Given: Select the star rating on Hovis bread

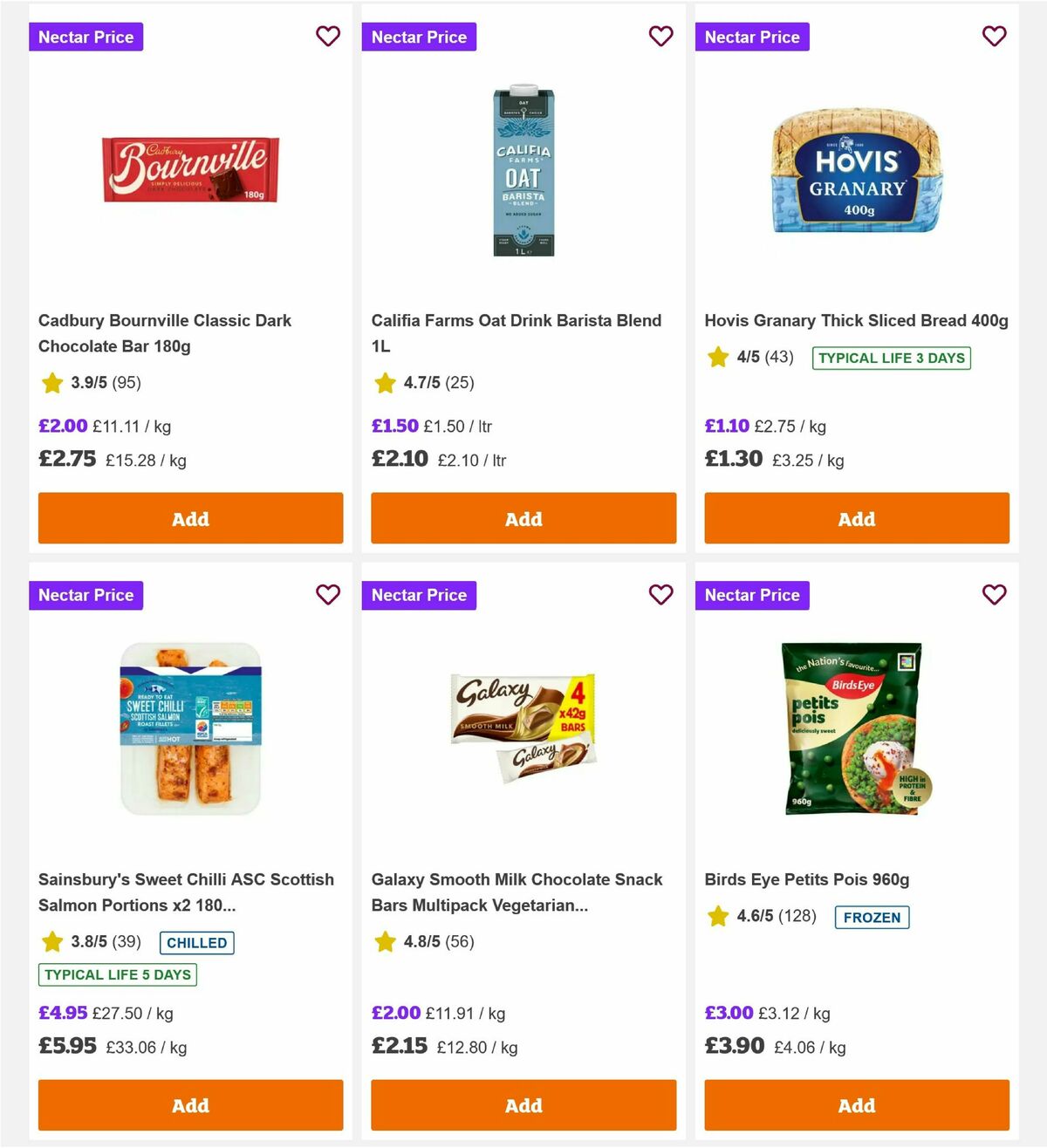Looking at the screenshot, I should pos(718,358).
